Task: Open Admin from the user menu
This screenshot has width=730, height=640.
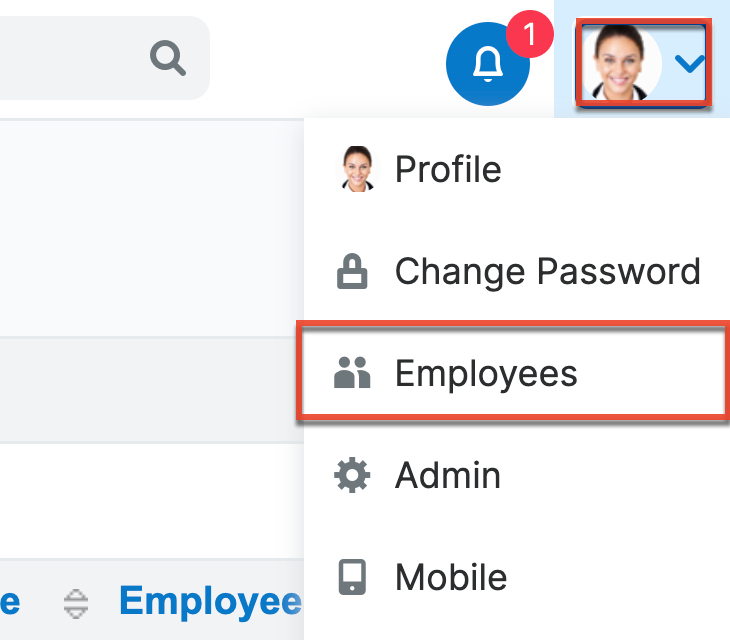Action: (x=448, y=475)
